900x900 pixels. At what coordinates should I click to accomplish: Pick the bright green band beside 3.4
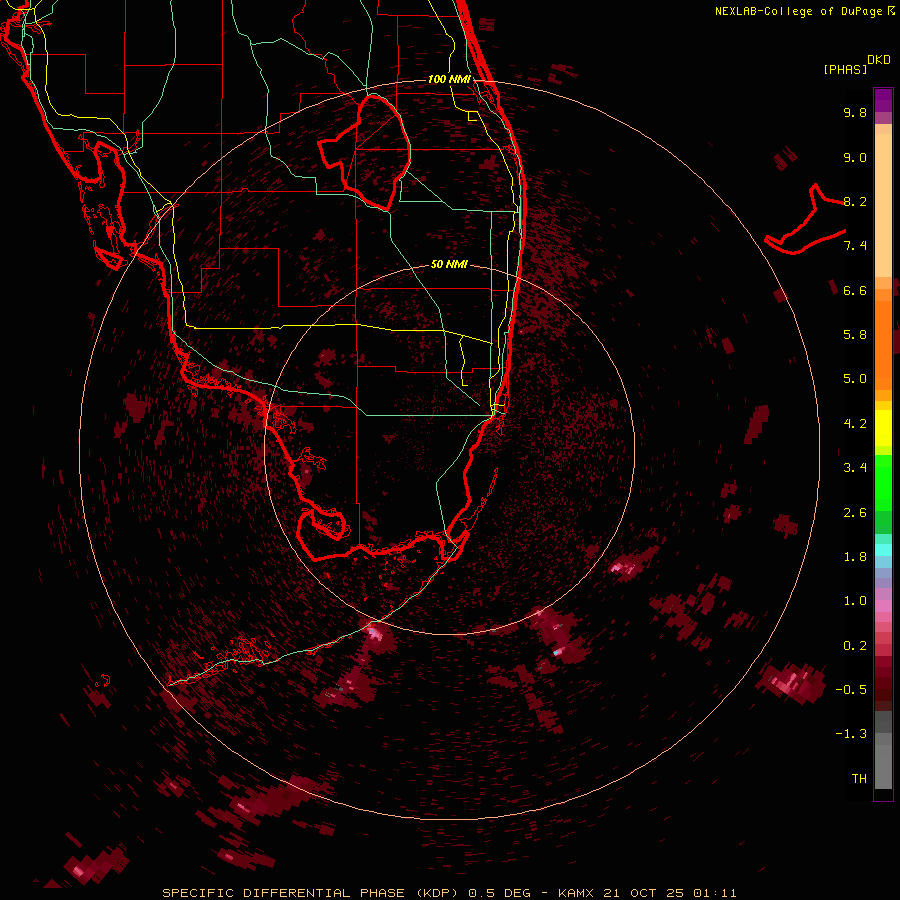pos(883,482)
